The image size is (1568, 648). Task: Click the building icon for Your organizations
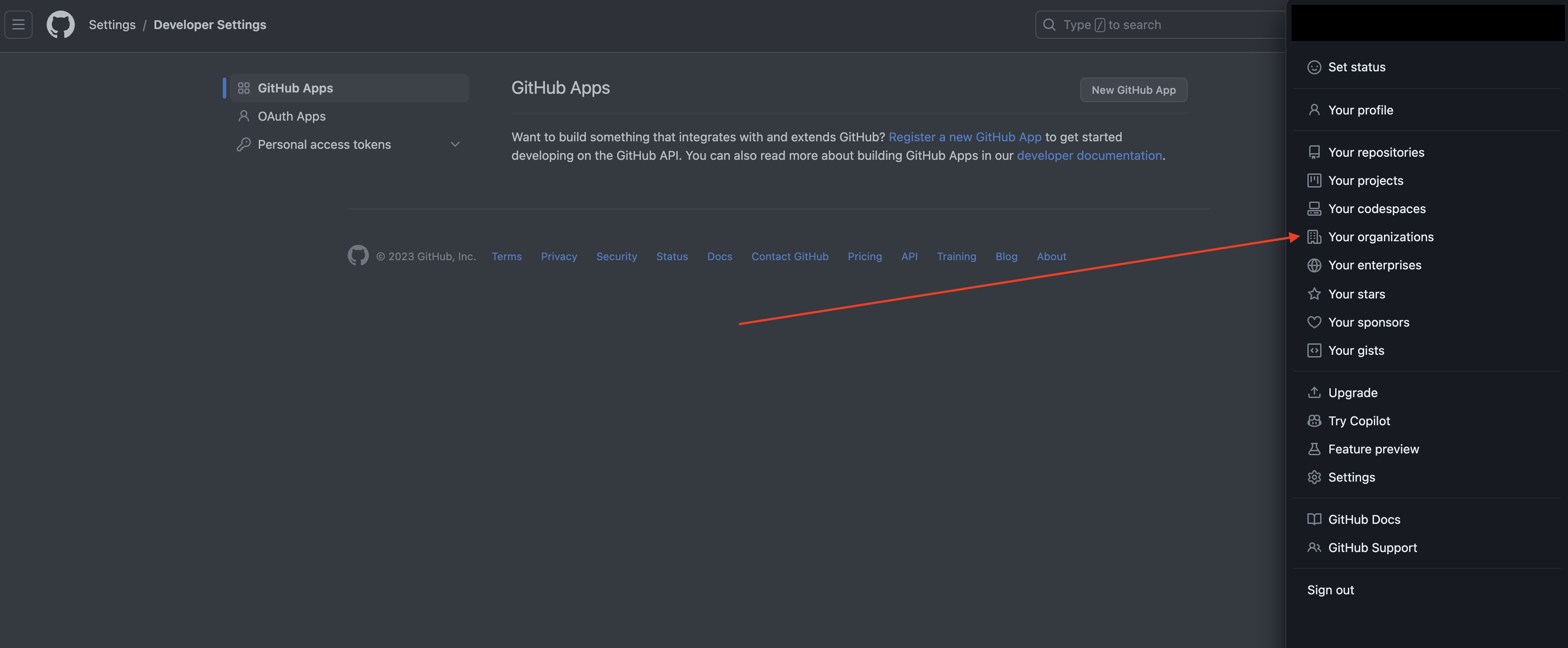tap(1314, 237)
